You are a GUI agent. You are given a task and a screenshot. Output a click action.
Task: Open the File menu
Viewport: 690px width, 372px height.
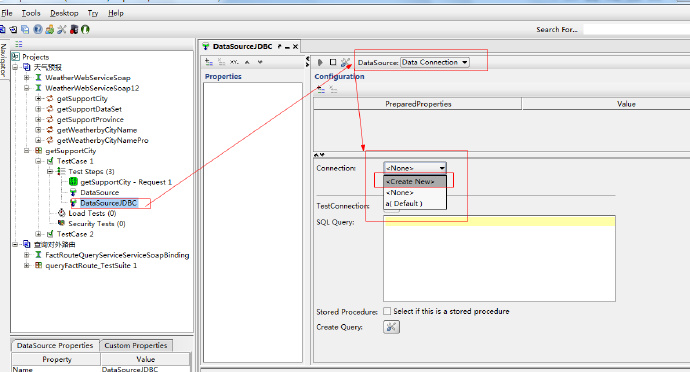coord(7,13)
